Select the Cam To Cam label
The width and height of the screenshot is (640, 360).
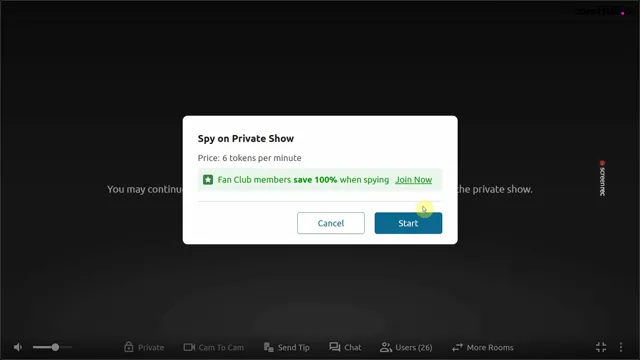click(221, 347)
